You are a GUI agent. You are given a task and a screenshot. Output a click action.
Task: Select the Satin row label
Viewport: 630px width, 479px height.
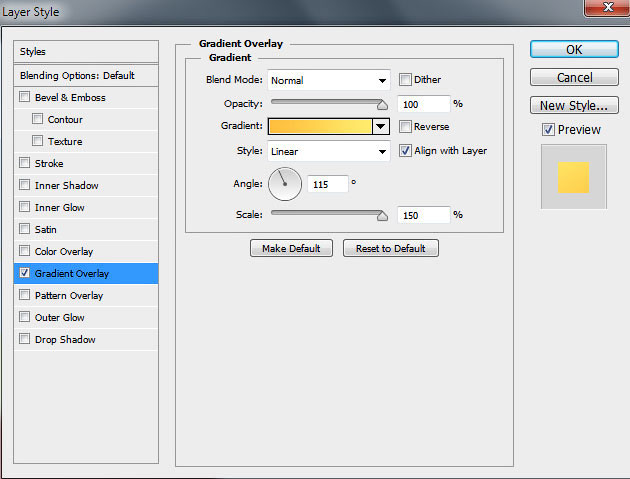coord(45,229)
